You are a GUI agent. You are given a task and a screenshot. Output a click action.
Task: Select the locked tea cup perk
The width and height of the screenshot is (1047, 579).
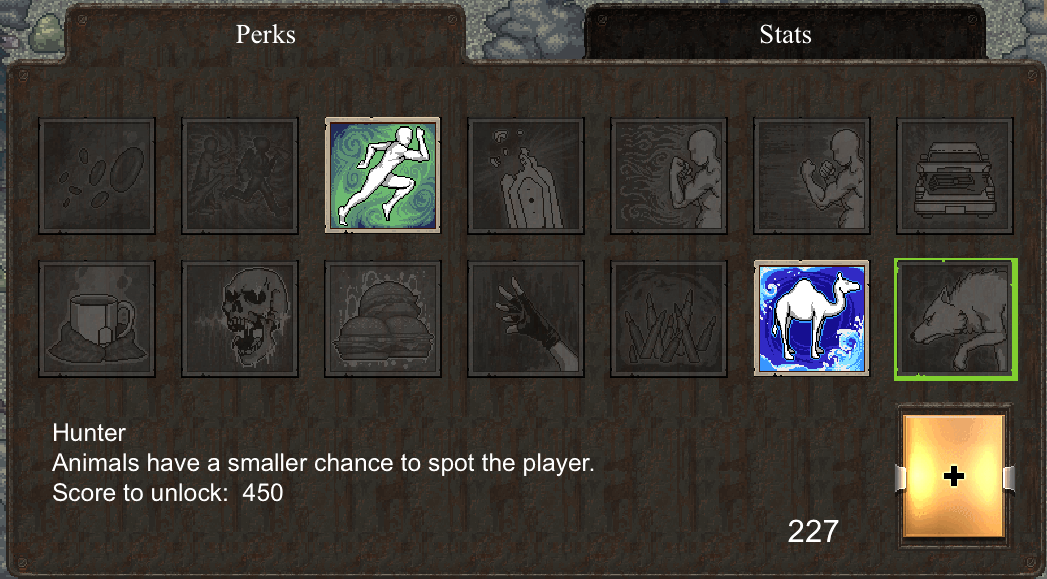pyautogui.click(x=97, y=319)
